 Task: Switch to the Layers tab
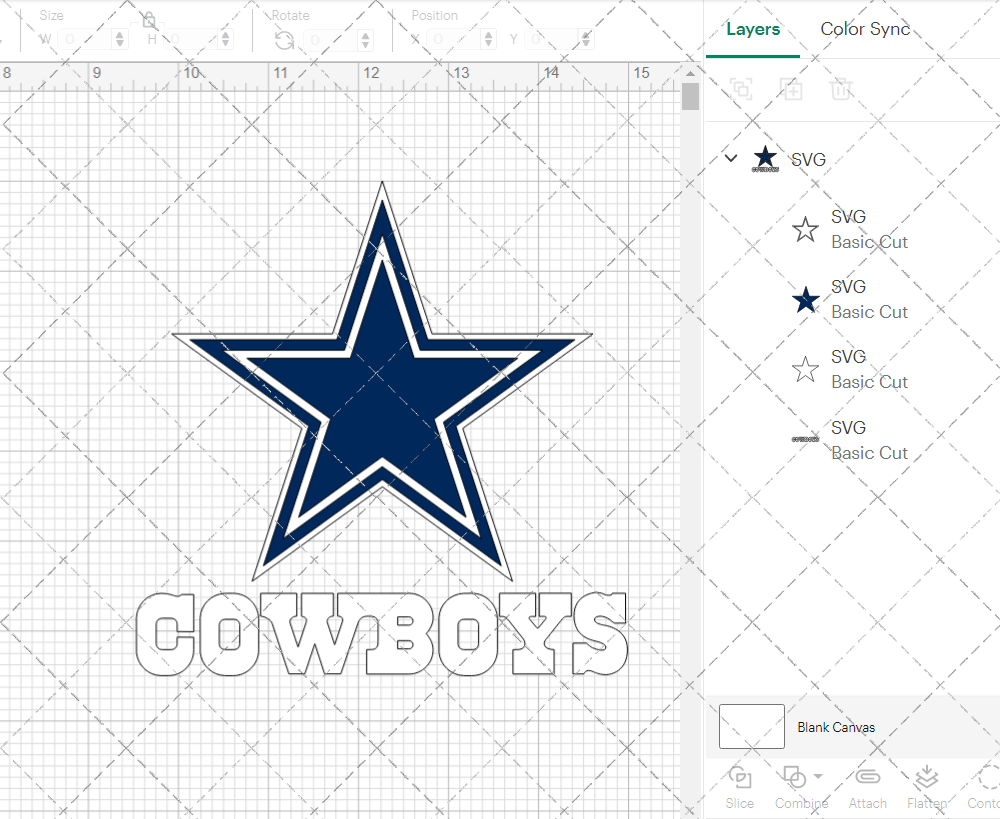[753, 29]
